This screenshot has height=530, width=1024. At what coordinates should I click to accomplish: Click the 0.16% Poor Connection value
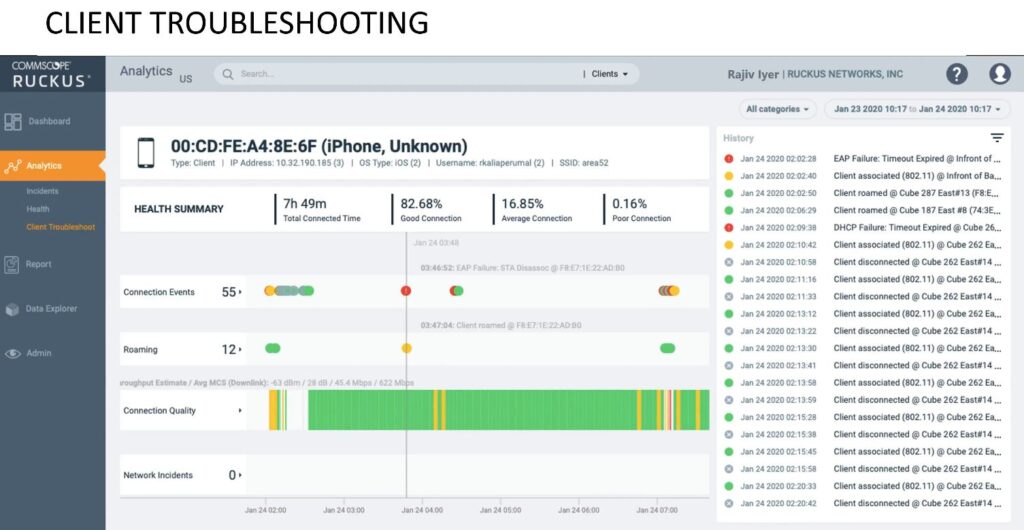point(630,204)
